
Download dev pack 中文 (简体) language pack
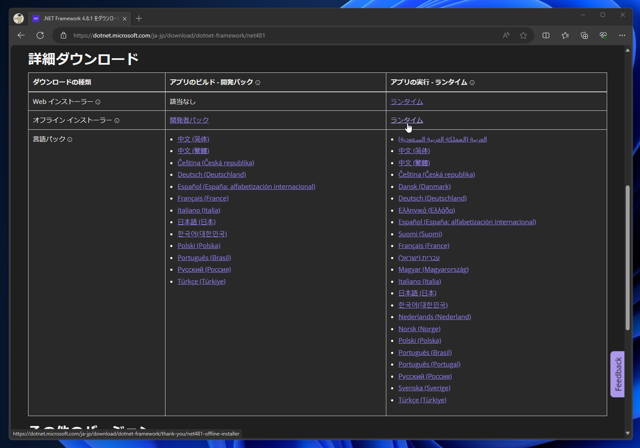click(193, 139)
